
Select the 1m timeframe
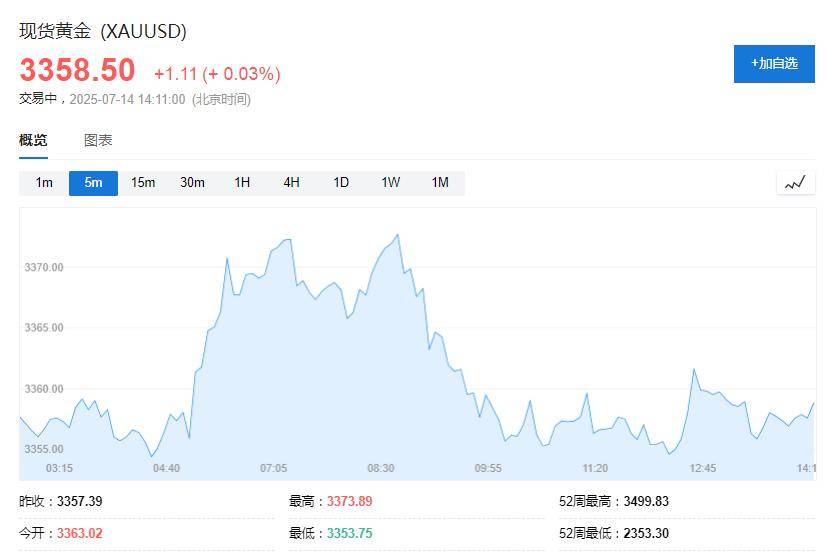[x=44, y=183]
